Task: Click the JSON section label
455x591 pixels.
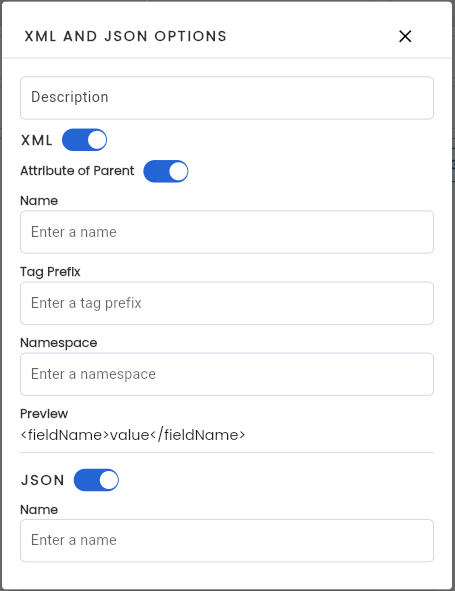Action: (x=43, y=480)
